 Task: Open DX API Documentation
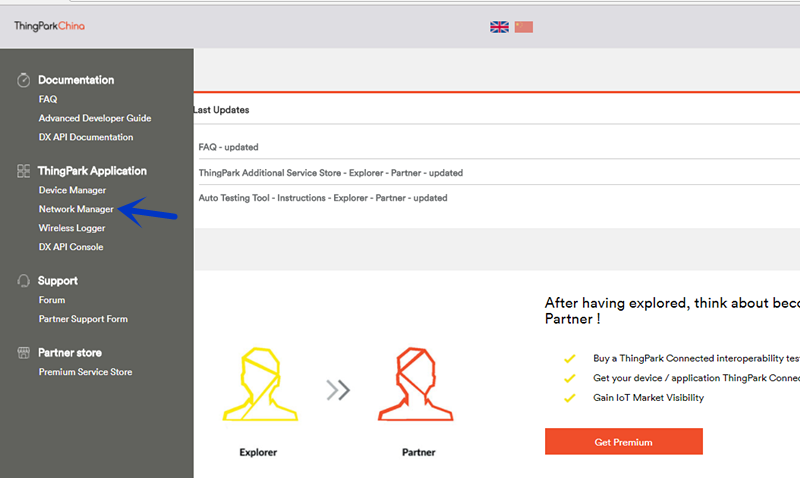click(x=86, y=137)
